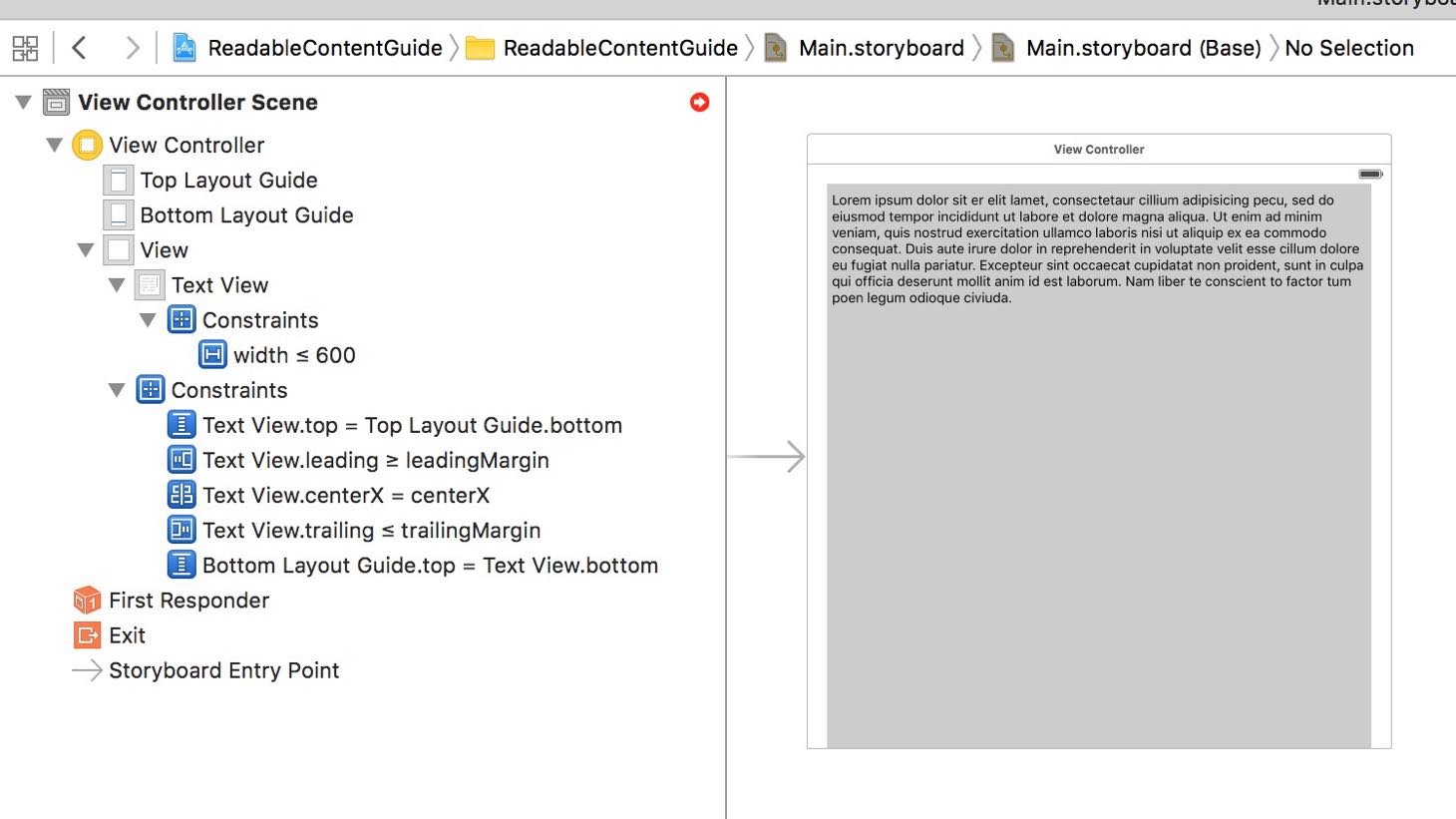
Task: Click the Text View.centerX constraint icon
Action: point(182,495)
